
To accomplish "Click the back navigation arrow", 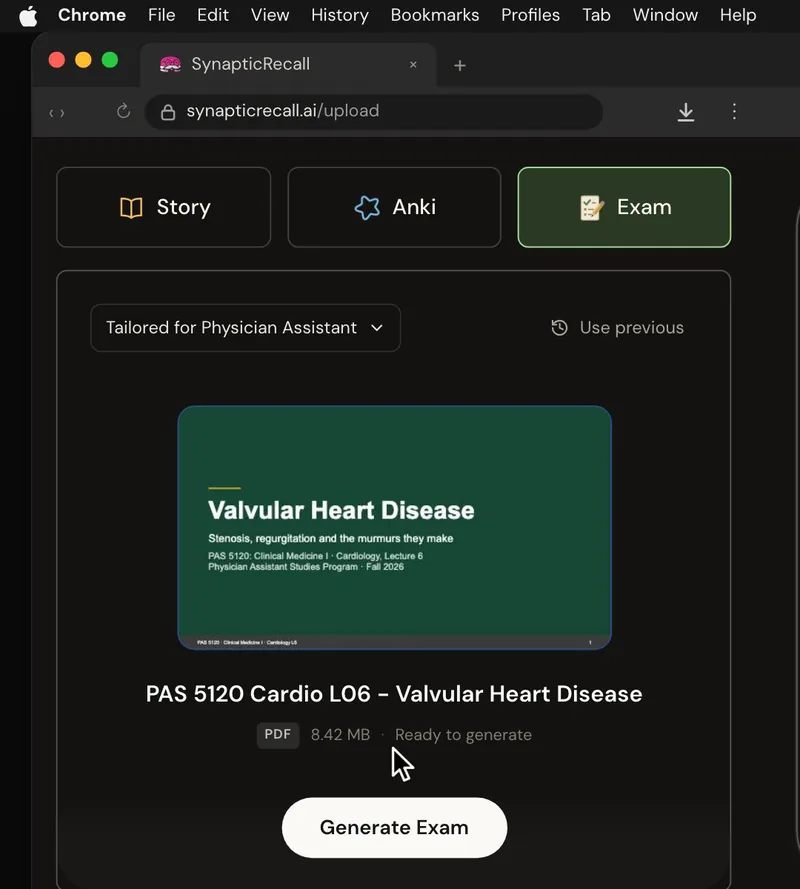I will (51, 113).
